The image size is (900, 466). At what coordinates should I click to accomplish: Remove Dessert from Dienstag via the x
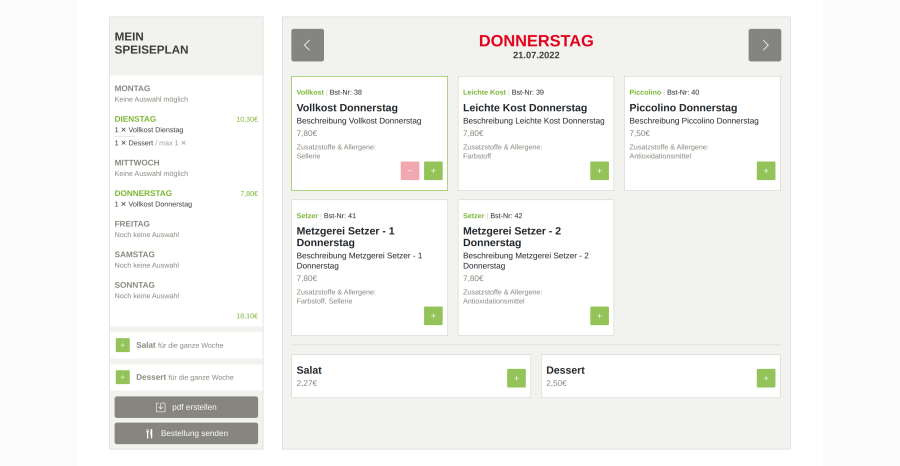[x=183, y=143]
